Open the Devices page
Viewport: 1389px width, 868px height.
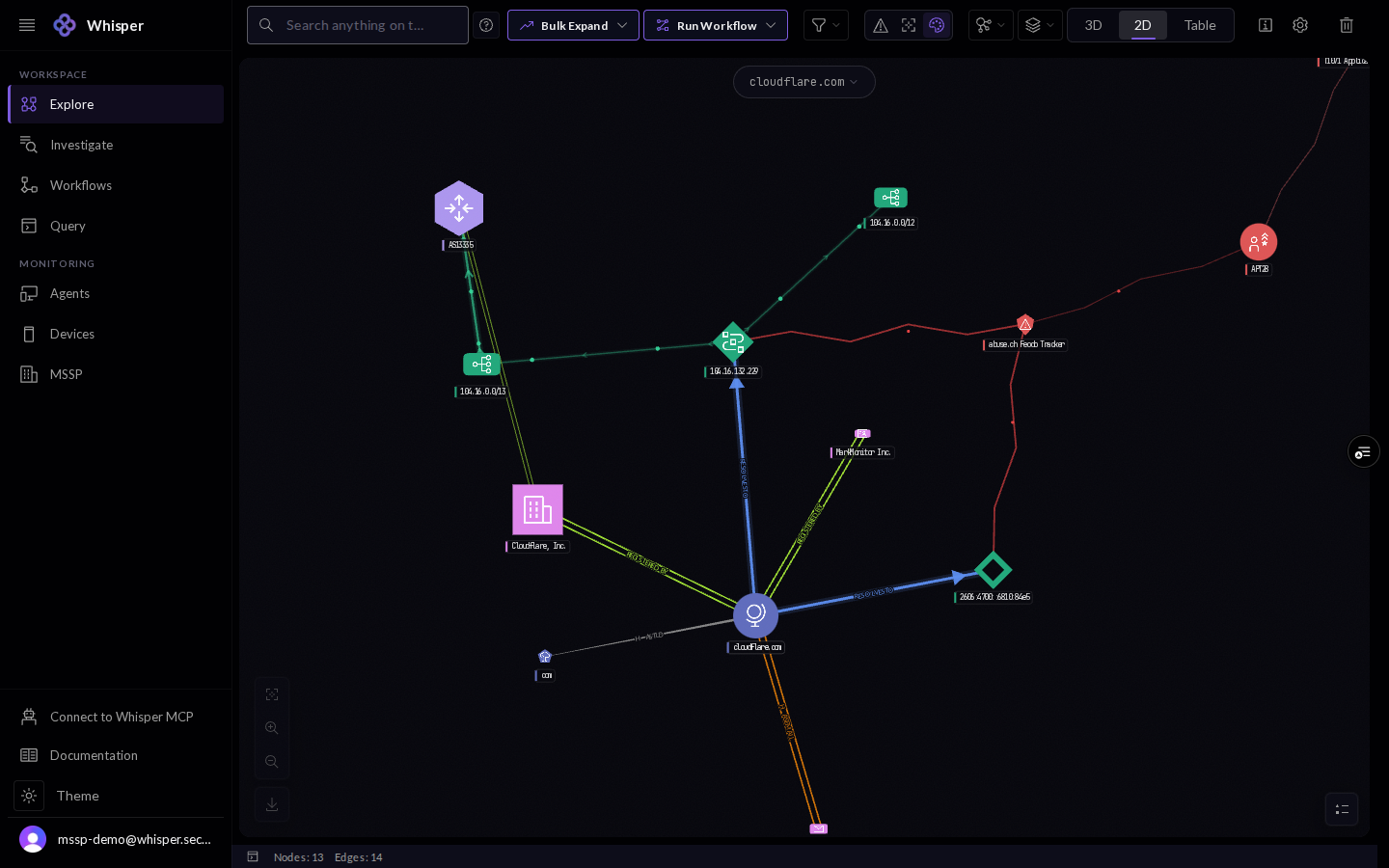click(116, 334)
